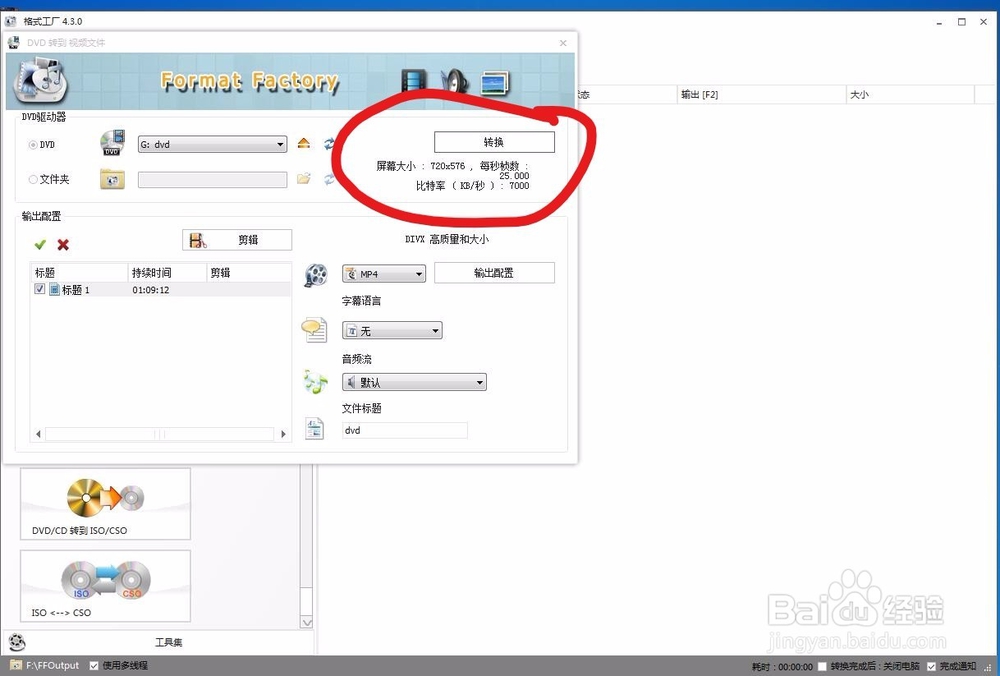Click the 文件标题 field containing dvd

(405, 430)
